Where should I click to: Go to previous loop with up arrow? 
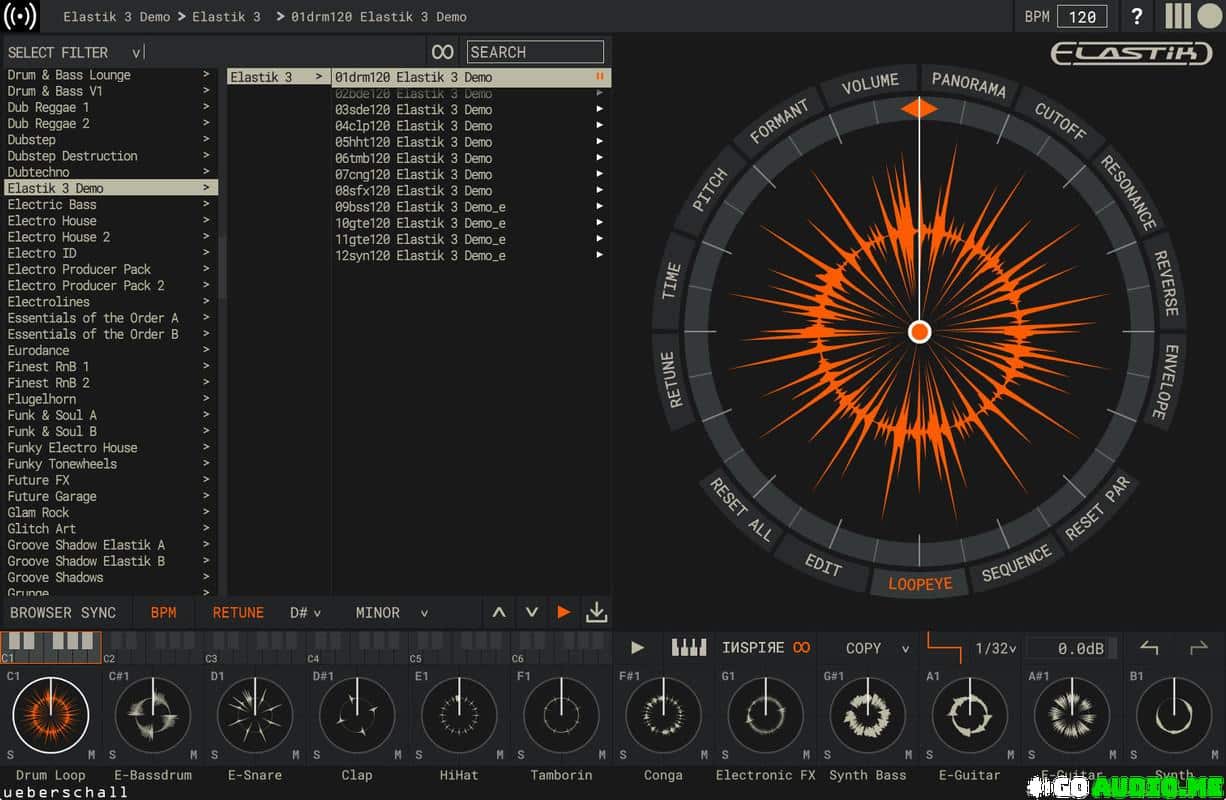pos(499,612)
